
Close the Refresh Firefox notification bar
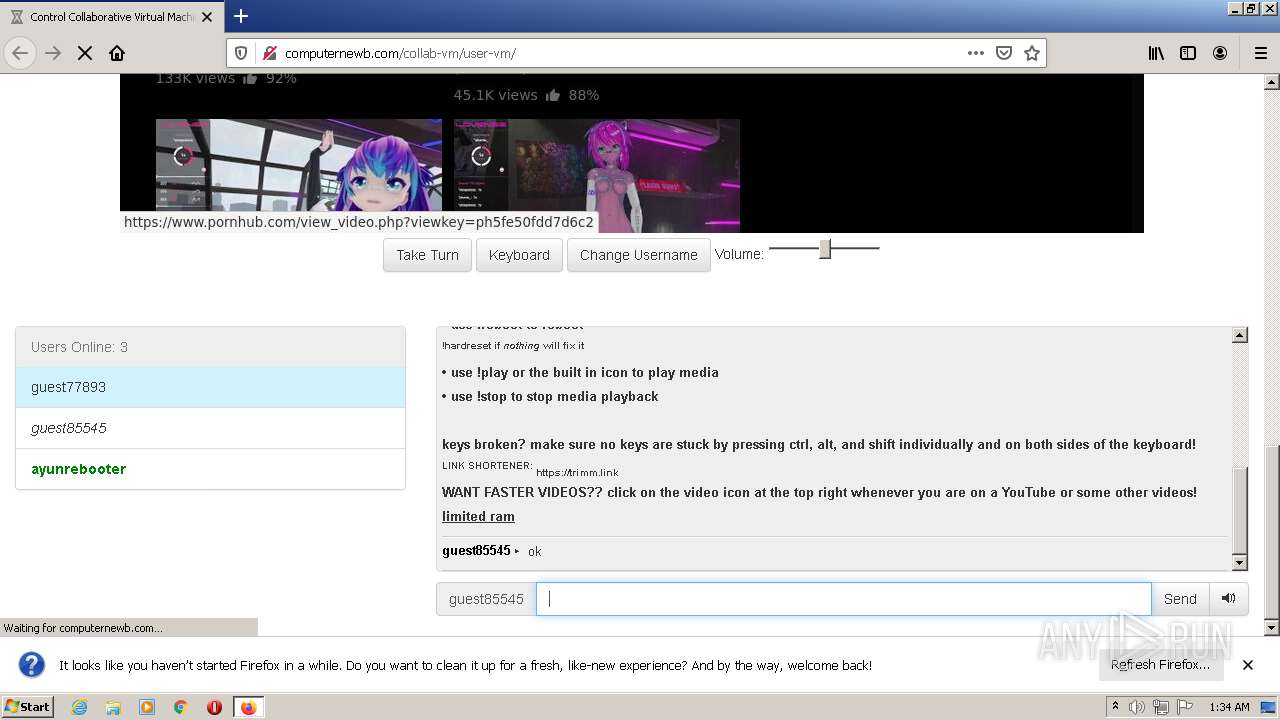(1248, 665)
